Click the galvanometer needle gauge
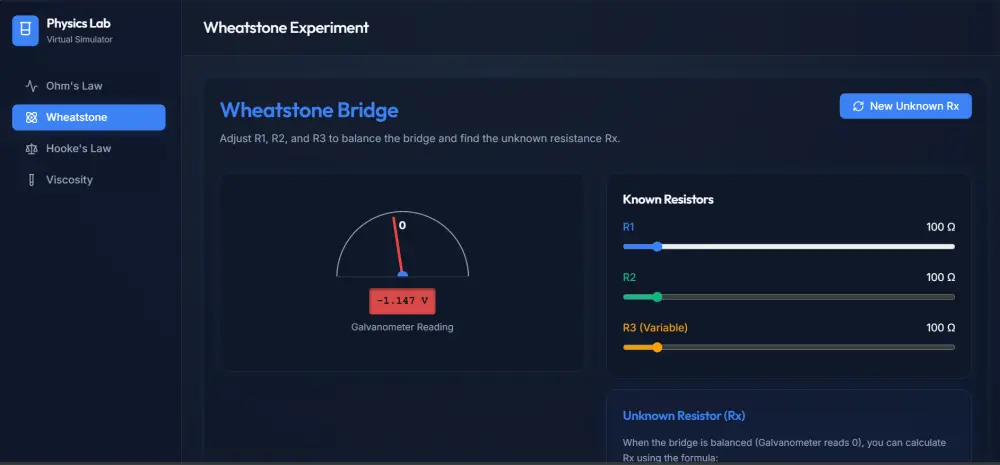The height and width of the screenshot is (465, 1000). pos(402,244)
